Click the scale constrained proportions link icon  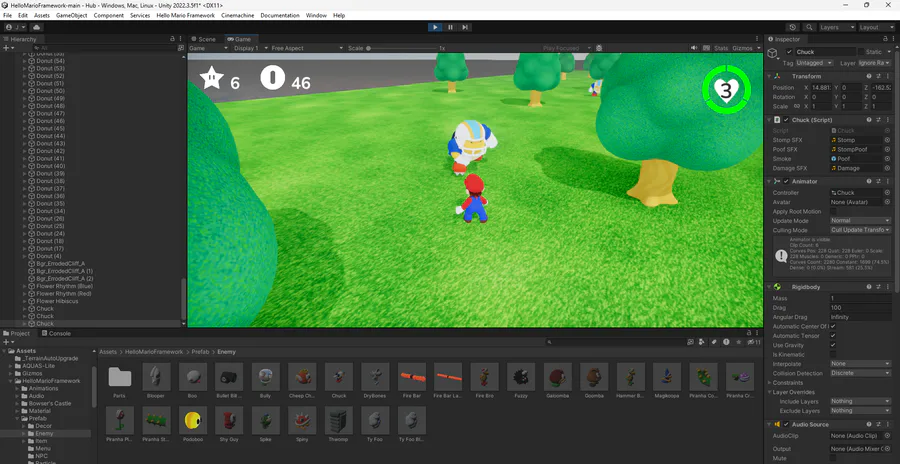point(797,106)
